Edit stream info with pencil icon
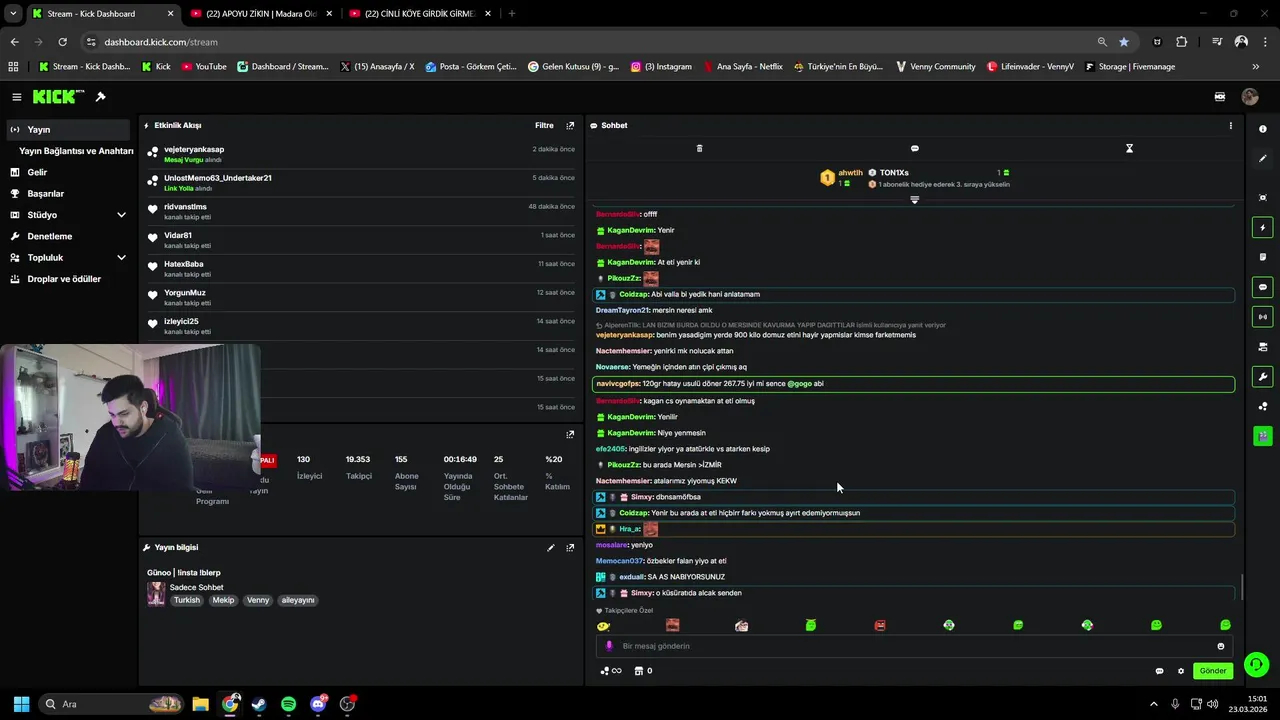Image resolution: width=1280 pixels, height=720 pixels. pyautogui.click(x=550, y=548)
